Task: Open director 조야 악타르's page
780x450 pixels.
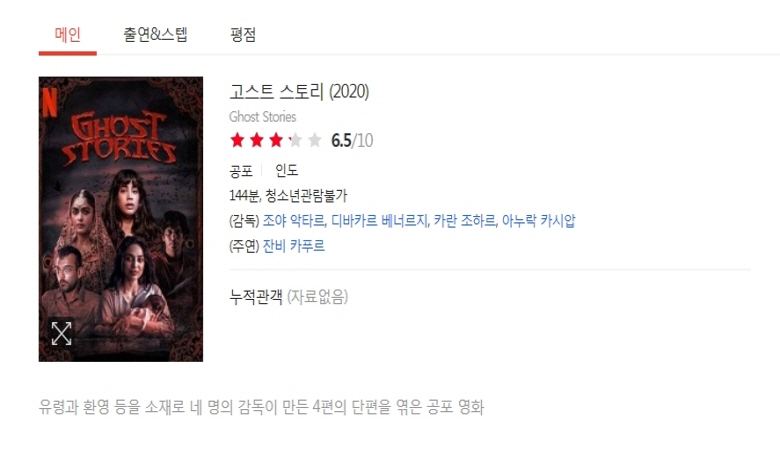Action: (294, 220)
